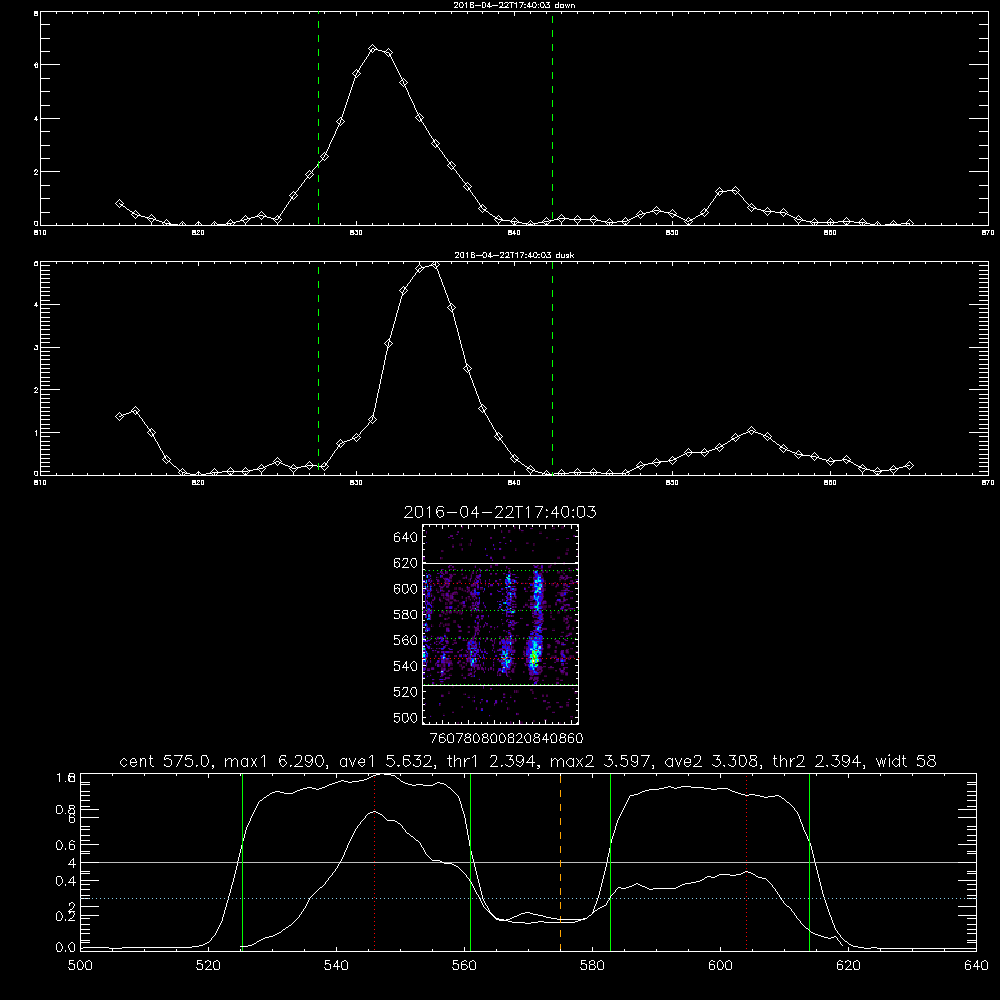
Task: Click the "thr1 2.394" threshold value
Action: tap(493, 761)
